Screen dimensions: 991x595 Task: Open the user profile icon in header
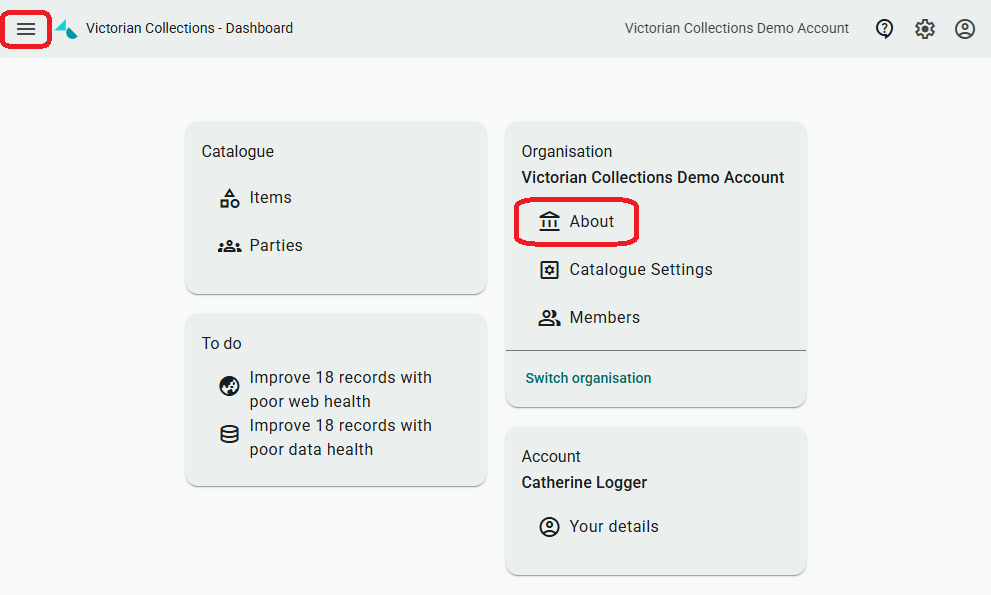coord(964,28)
